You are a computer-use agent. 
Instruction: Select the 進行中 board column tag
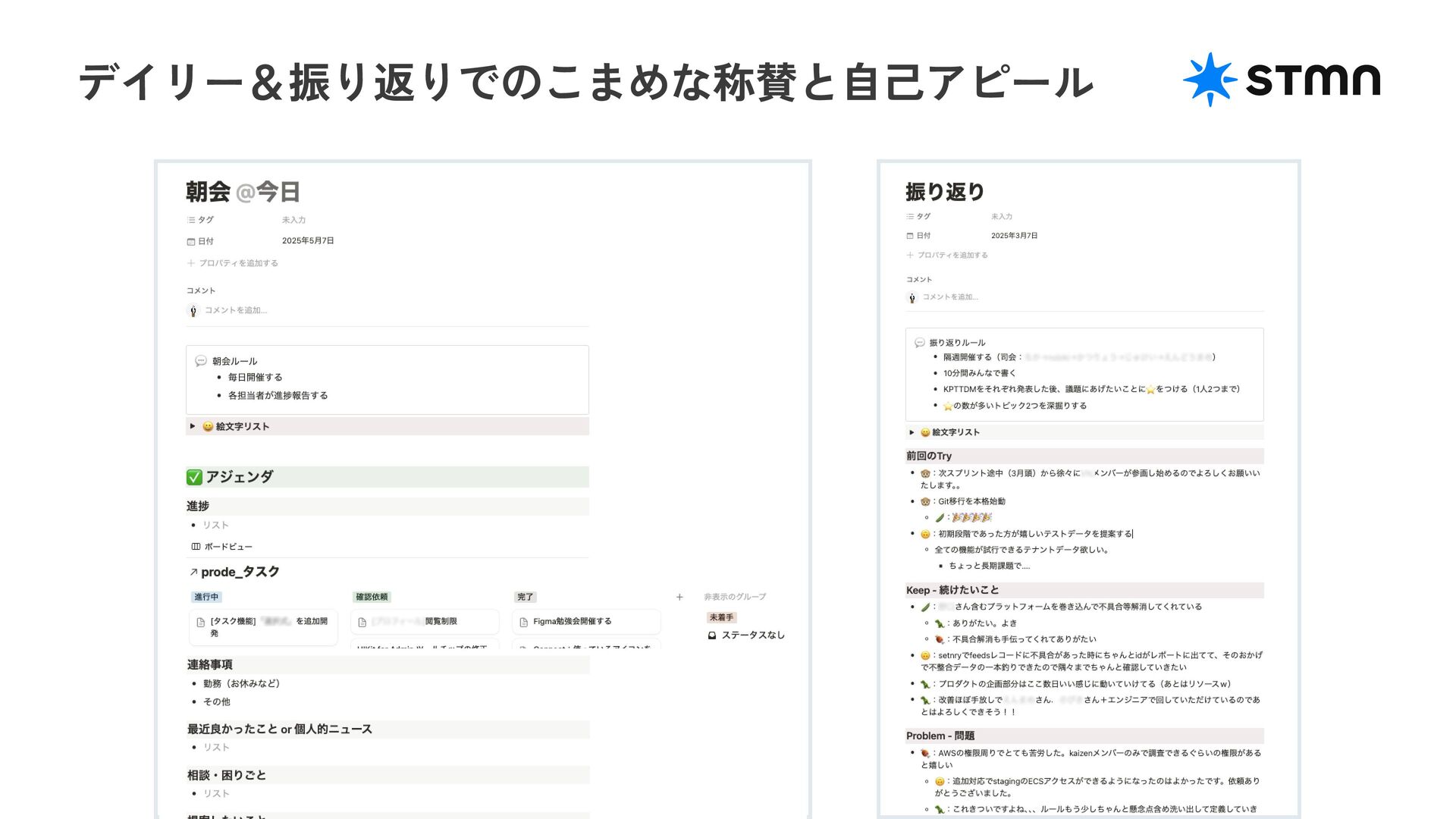point(206,597)
